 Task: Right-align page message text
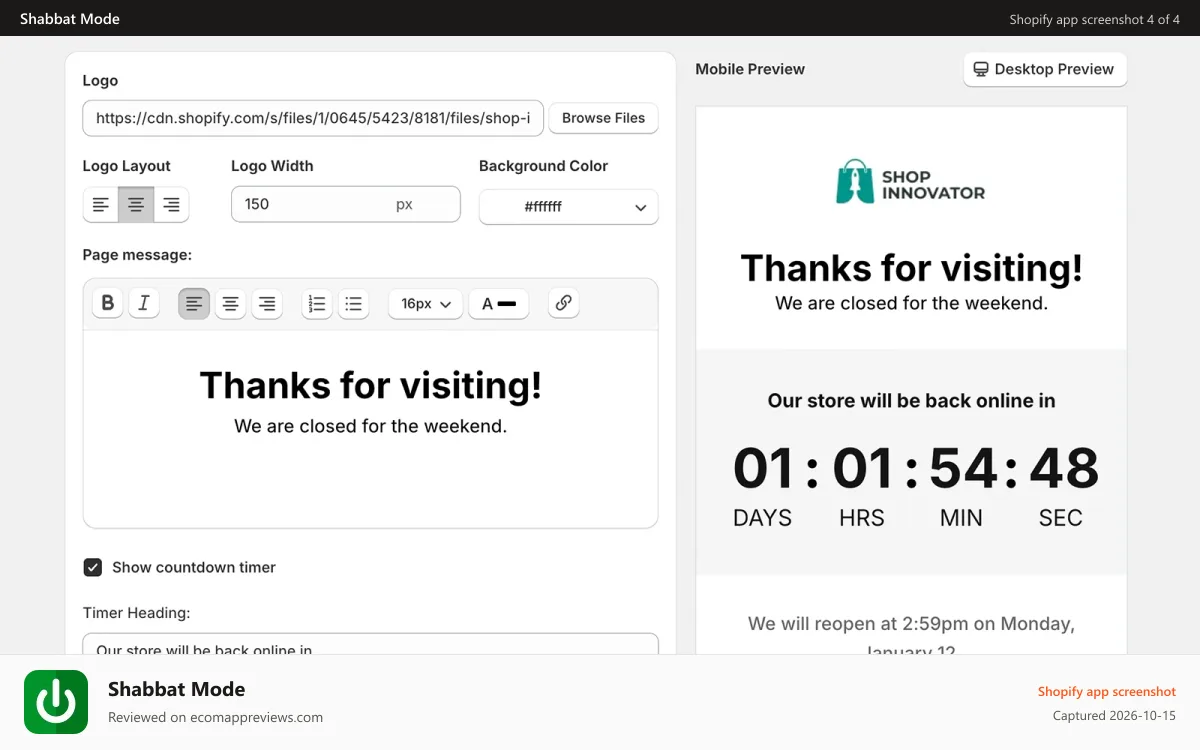[266, 303]
